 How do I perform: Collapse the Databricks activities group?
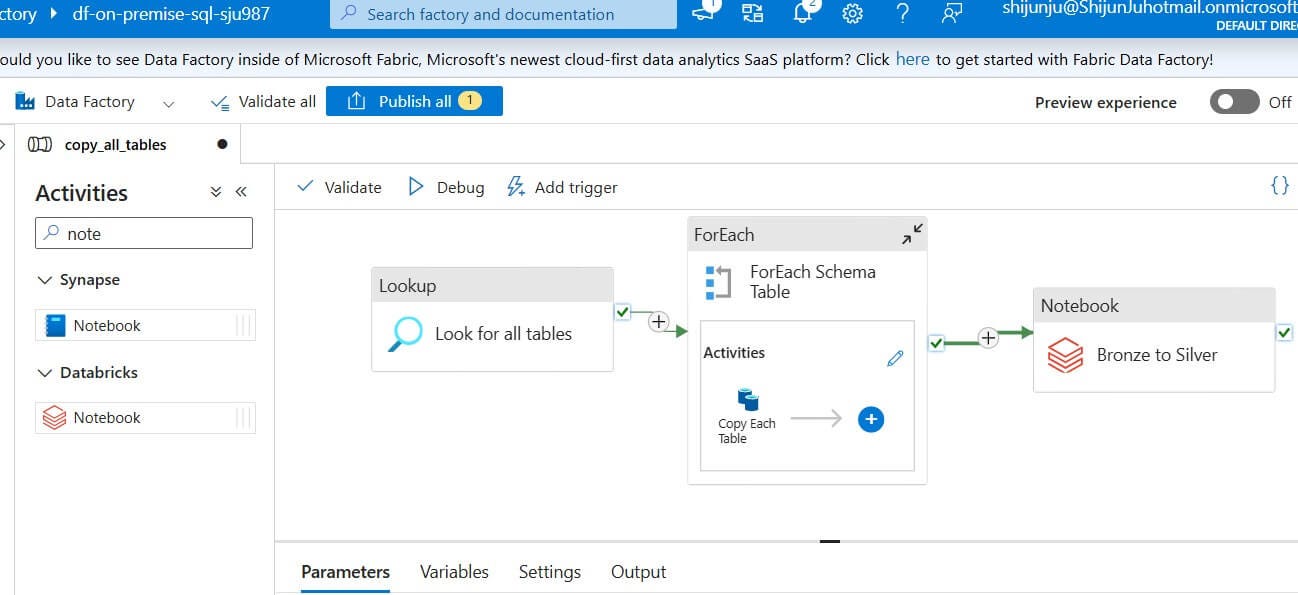click(44, 372)
